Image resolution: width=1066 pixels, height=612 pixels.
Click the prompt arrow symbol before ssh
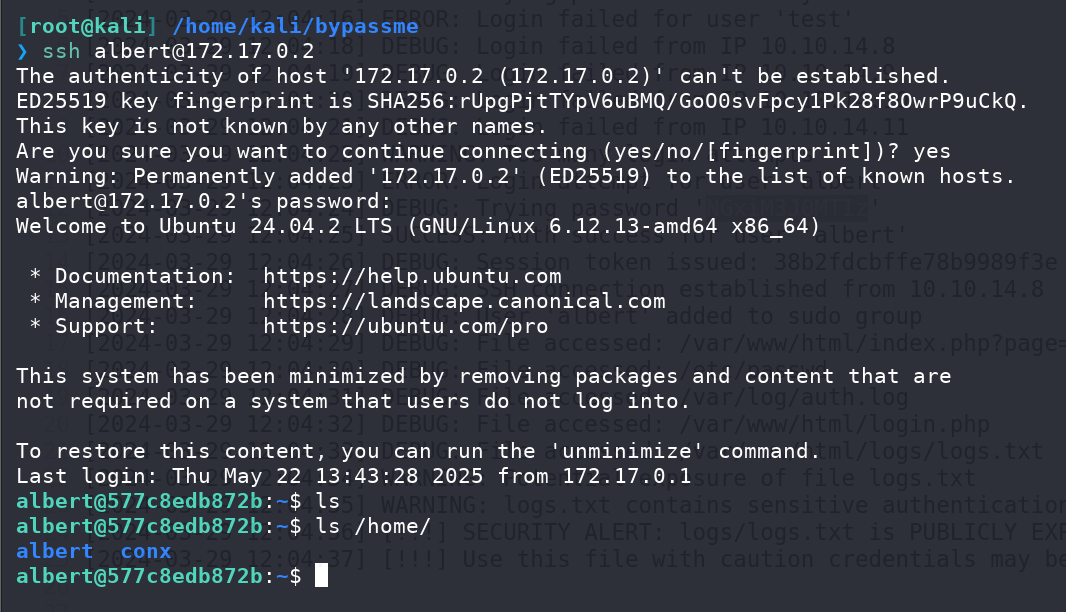[x=22, y=52]
